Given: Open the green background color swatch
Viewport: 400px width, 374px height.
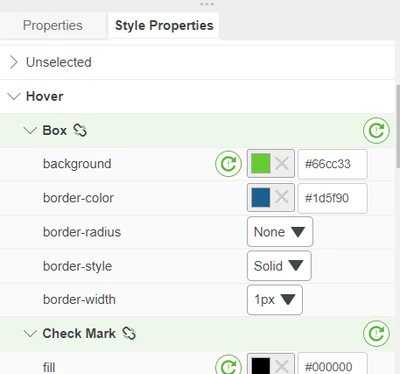Looking at the screenshot, I should coord(261,164).
